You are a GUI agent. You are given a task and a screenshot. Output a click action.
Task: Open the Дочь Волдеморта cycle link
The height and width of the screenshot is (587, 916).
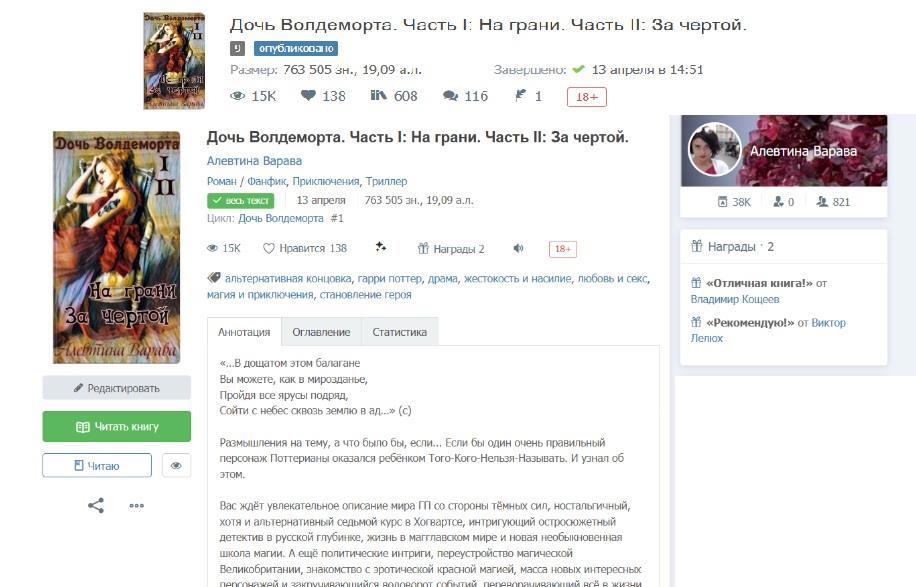[281, 218]
